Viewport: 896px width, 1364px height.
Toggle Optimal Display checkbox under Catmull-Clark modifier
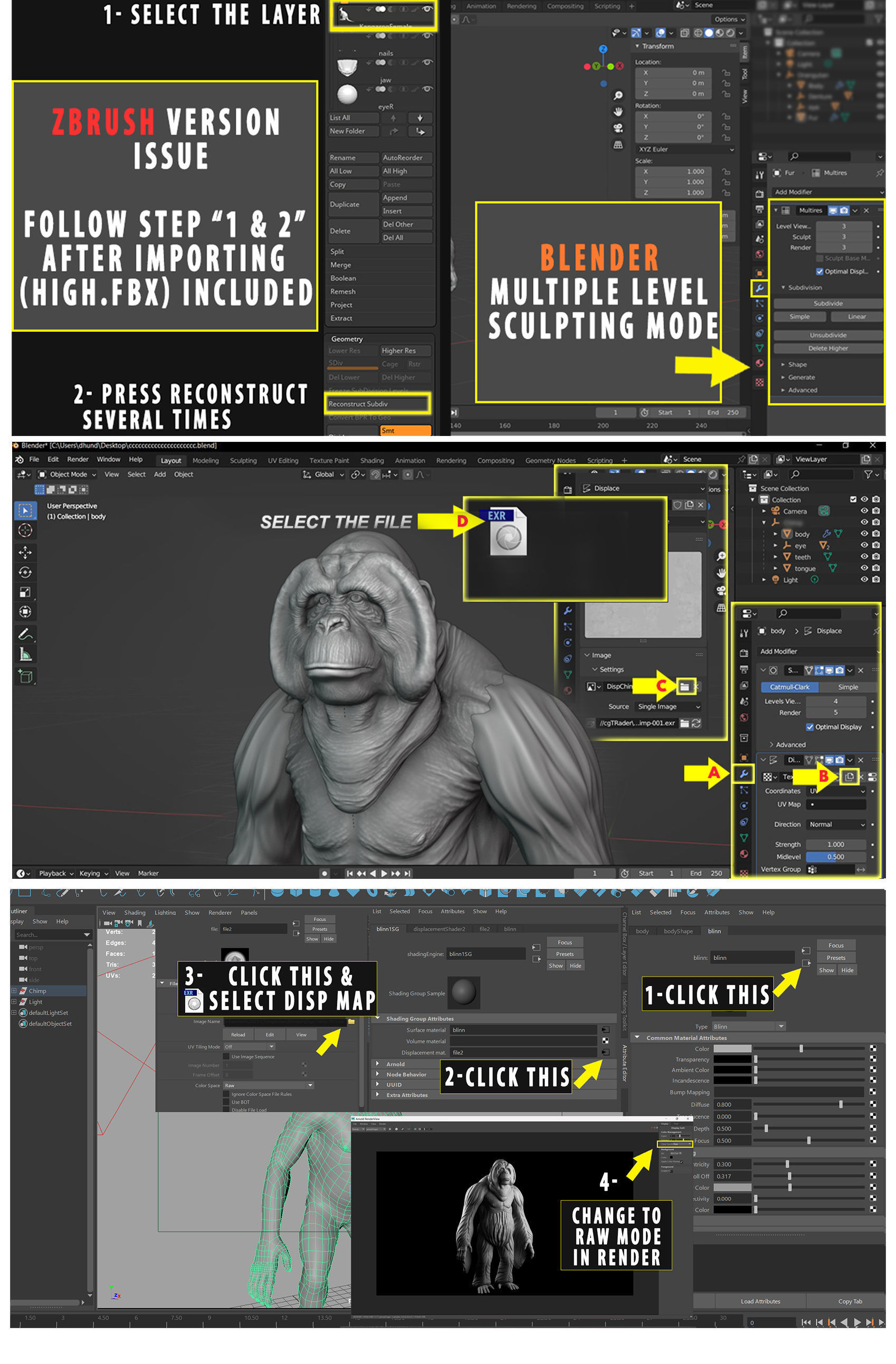point(809,727)
